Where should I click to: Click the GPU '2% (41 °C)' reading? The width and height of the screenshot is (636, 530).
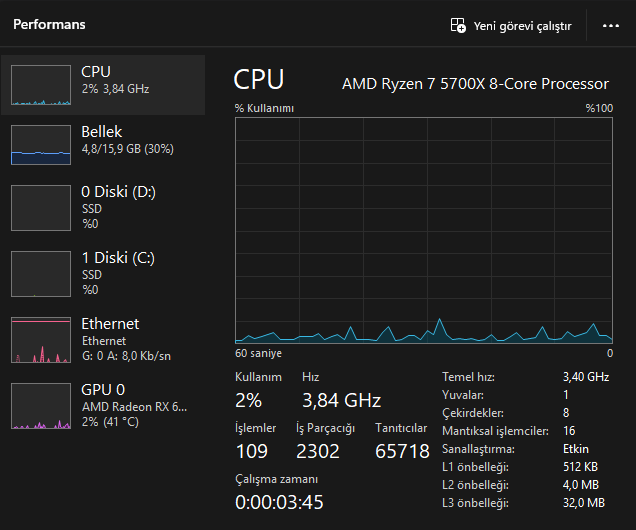click(110, 422)
